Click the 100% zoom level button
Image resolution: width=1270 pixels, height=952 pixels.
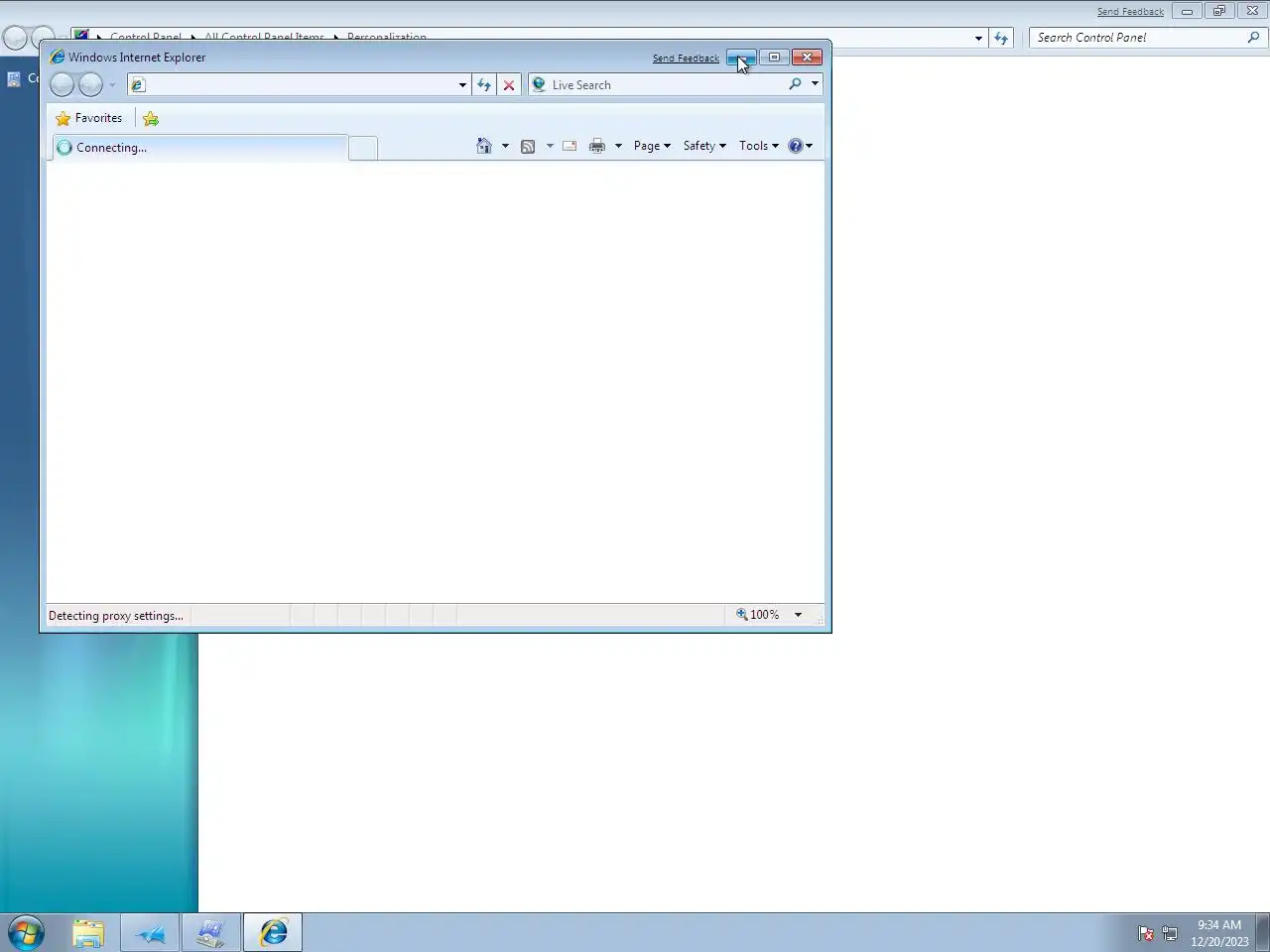click(758, 615)
